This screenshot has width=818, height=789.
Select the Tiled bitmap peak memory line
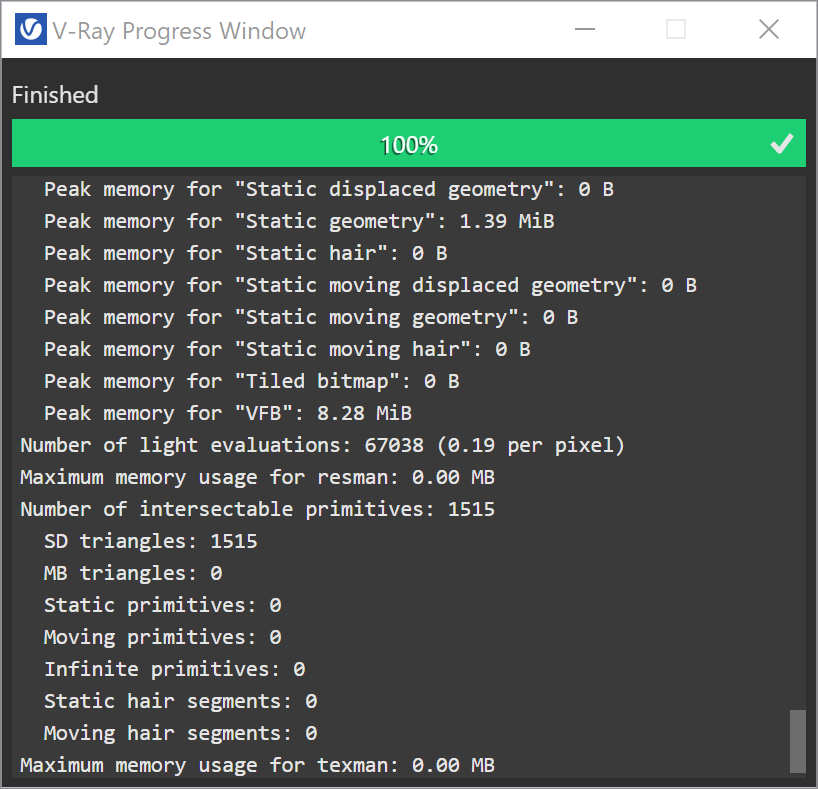point(251,381)
